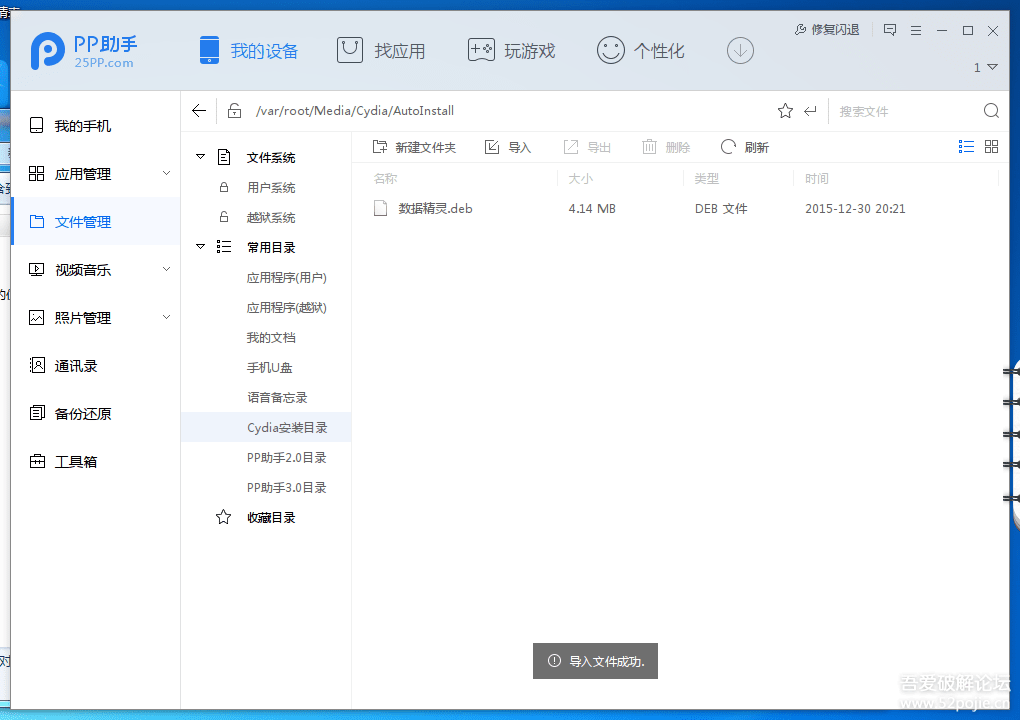Click 修复闪退 to fix app crashes
The width and height of the screenshot is (1020, 720).
(827, 30)
